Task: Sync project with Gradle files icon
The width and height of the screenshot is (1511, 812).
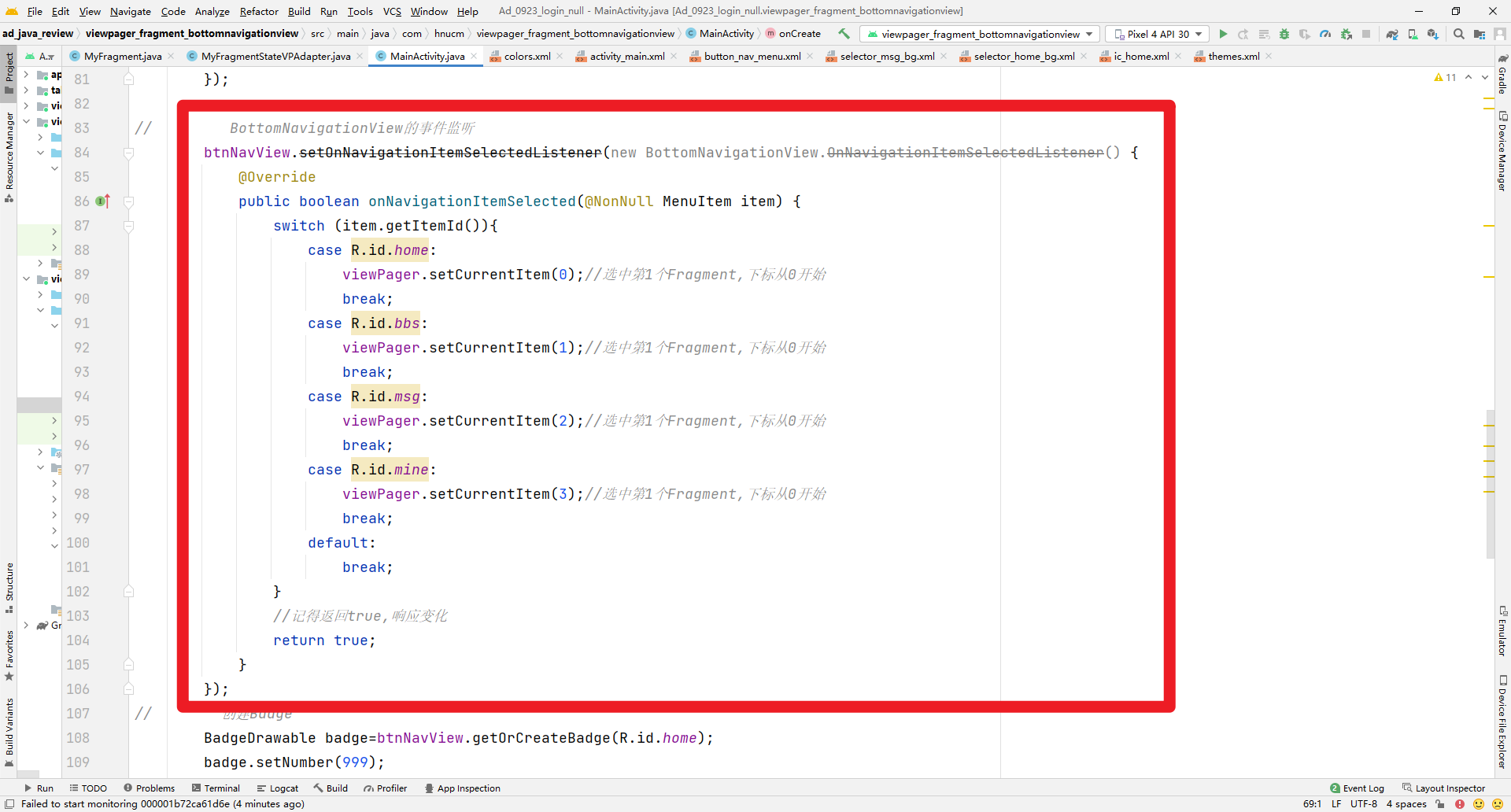Action: pos(1392,34)
